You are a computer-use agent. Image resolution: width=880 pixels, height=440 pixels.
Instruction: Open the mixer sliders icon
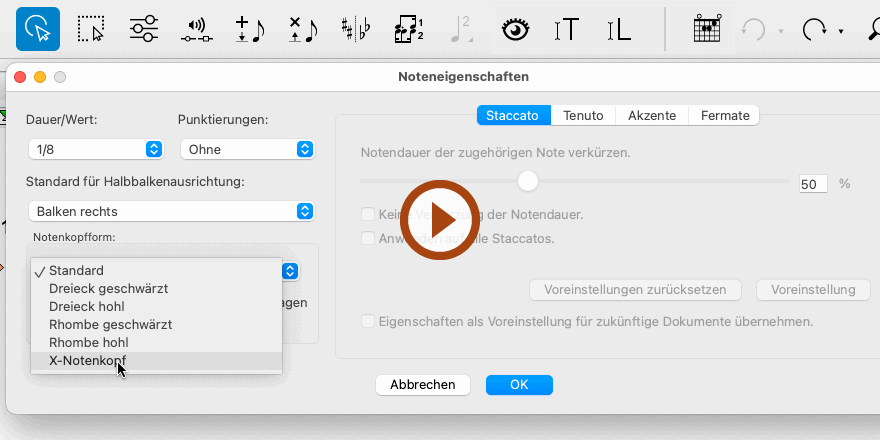[144, 29]
